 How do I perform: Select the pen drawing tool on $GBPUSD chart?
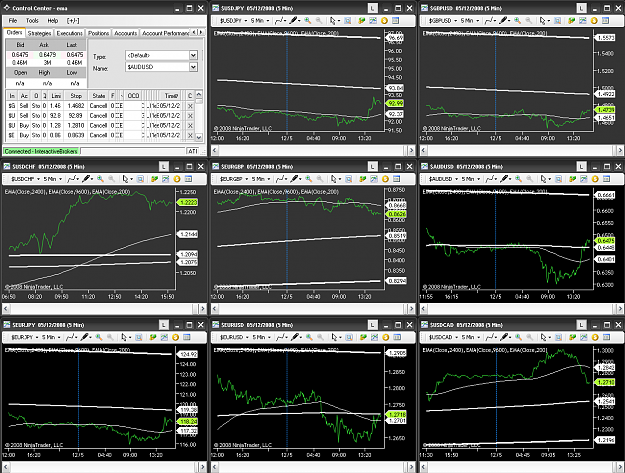pos(503,20)
